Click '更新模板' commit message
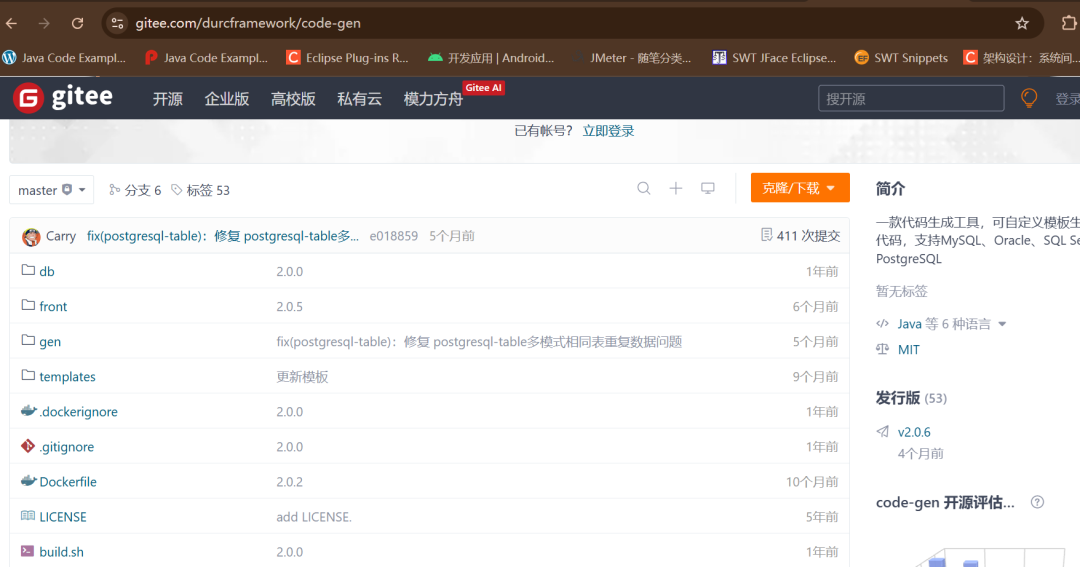This screenshot has width=1080, height=567. pos(302,377)
